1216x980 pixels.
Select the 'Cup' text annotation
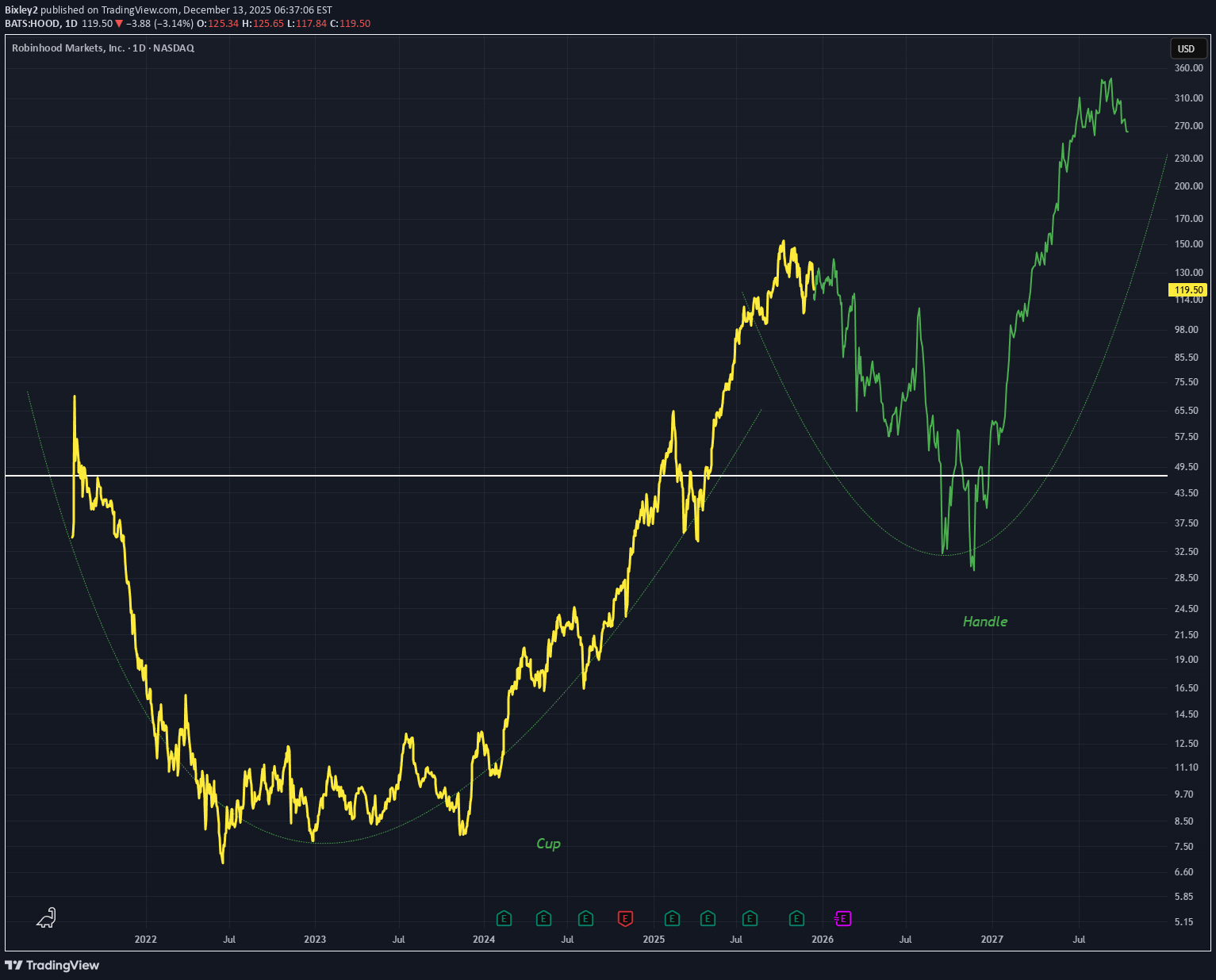click(x=548, y=844)
